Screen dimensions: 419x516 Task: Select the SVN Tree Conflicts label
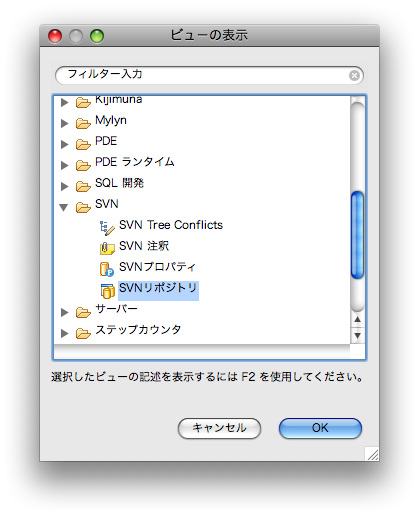(171, 225)
